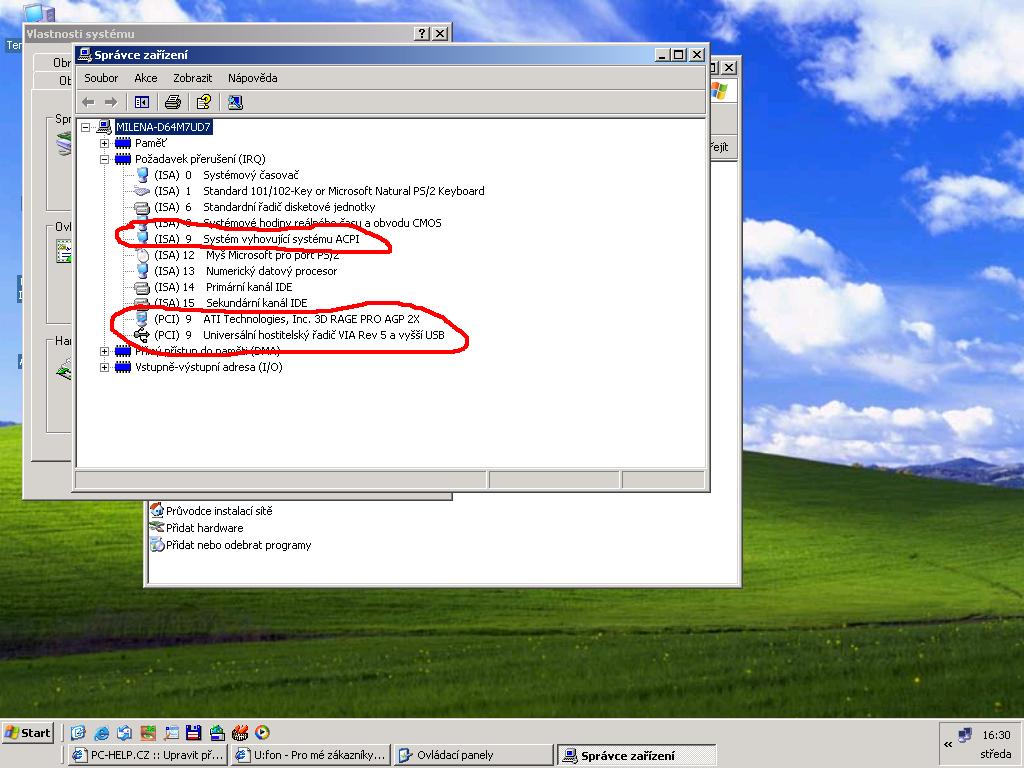
Task: Click the Systémový časovač device icon
Action: pos(142,175)
